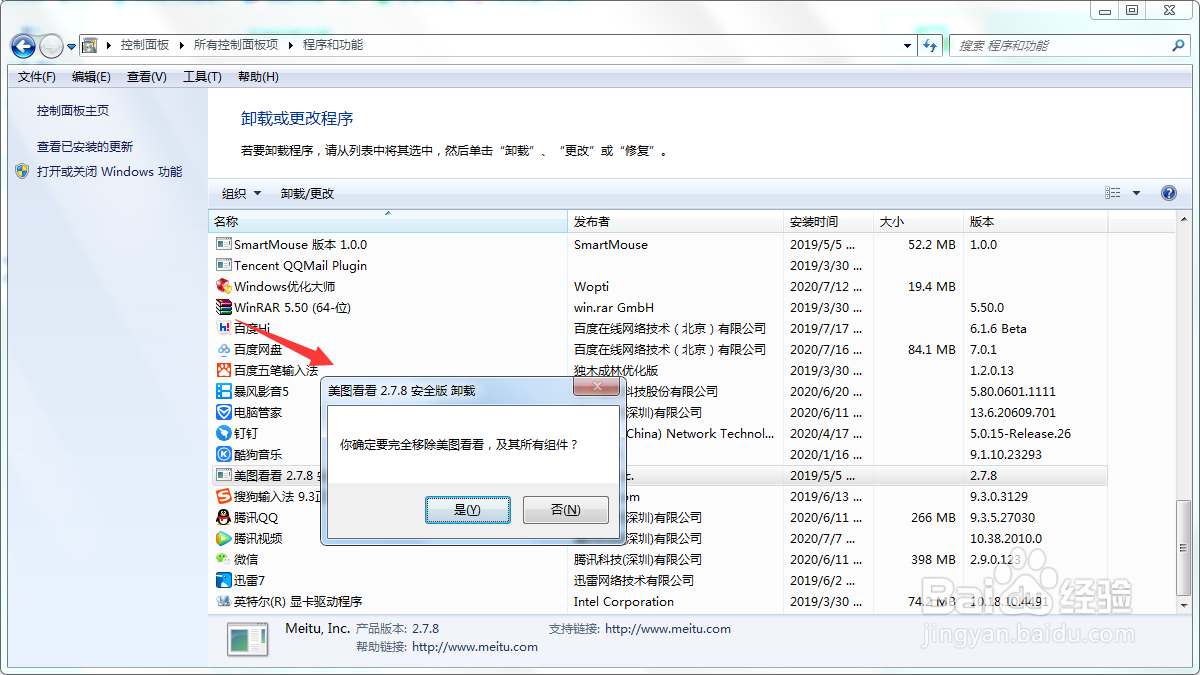Click the Windows优化大师 icon
The height and width of the screenshot is (675, 1200).
coord(224,286)
